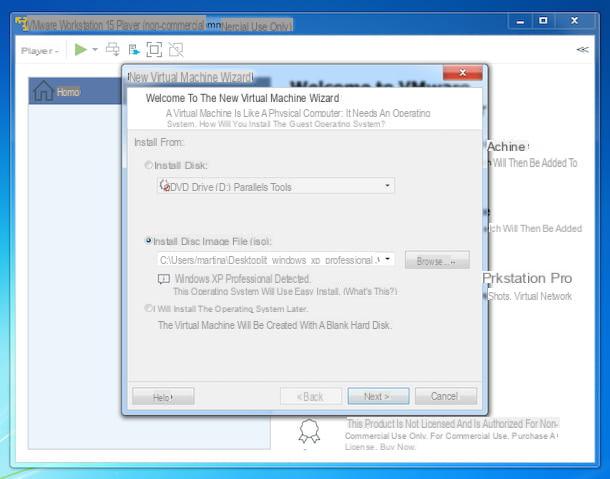Open the power options arrow beside Play

point(95,49)
